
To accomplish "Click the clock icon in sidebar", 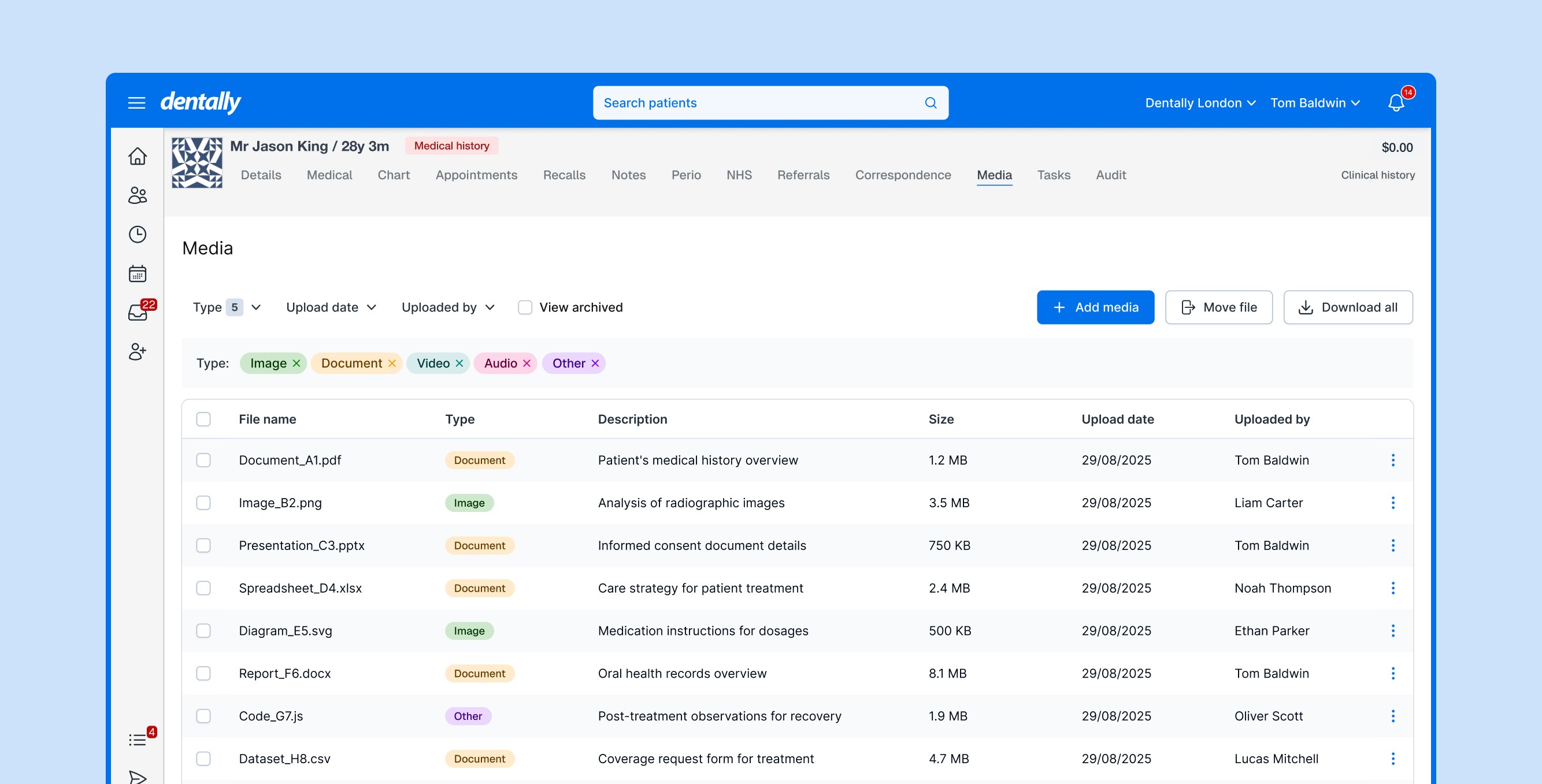I will [137, 234].
